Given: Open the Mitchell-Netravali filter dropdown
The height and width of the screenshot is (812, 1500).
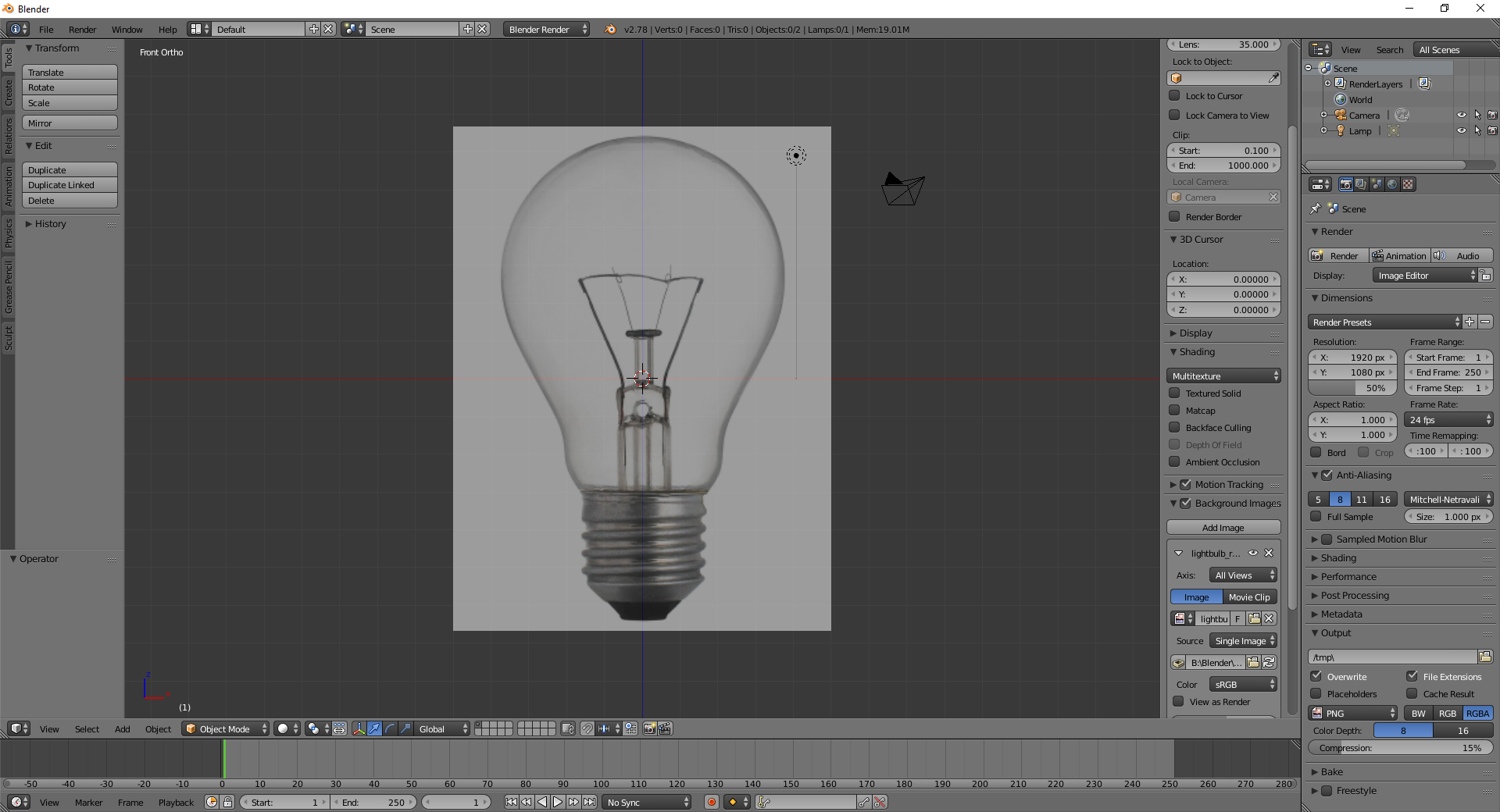Looking at the screenshot, I should (x=1448, y=499).
